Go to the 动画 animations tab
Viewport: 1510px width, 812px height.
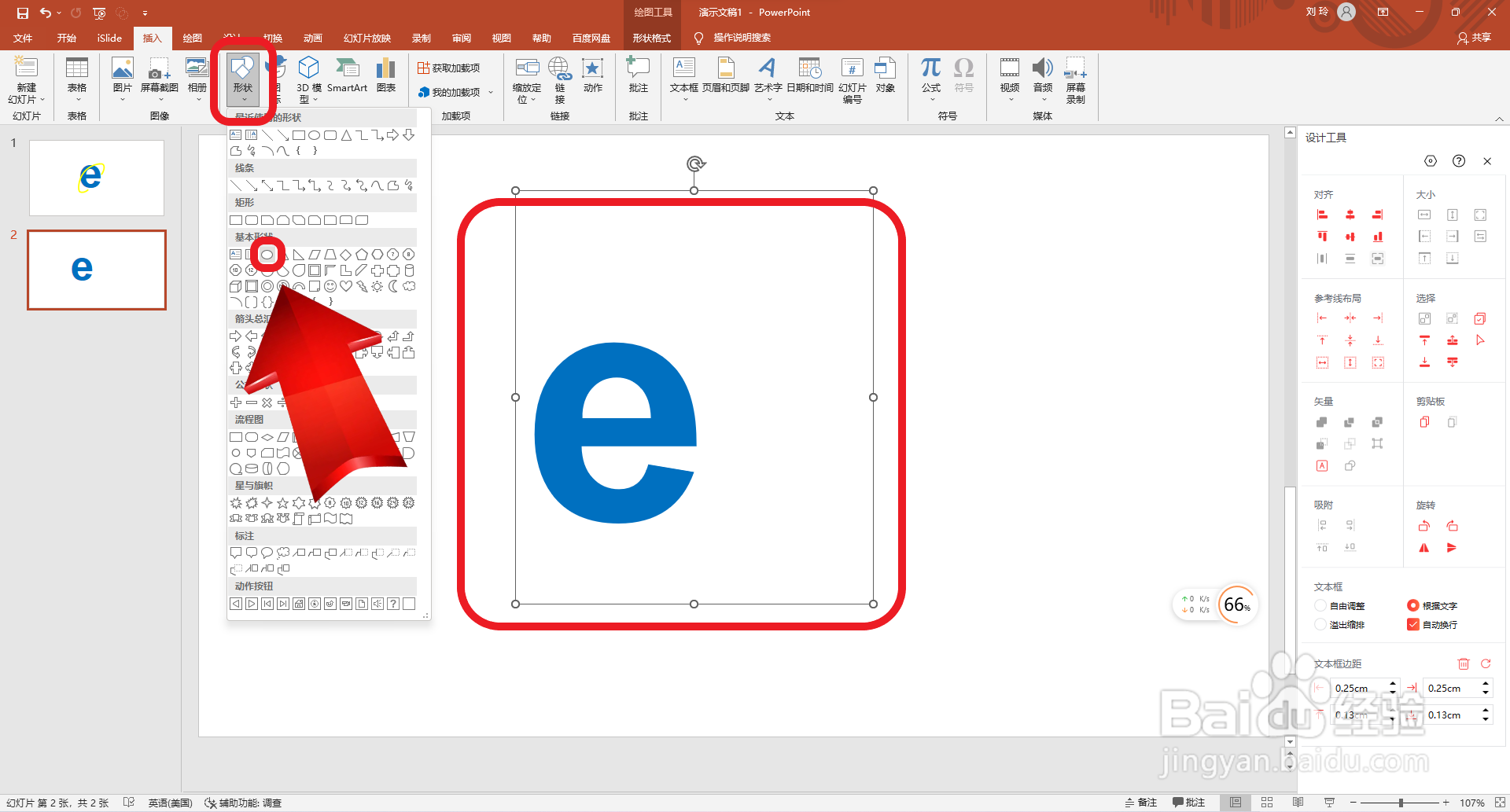click(x=313, y=38)
